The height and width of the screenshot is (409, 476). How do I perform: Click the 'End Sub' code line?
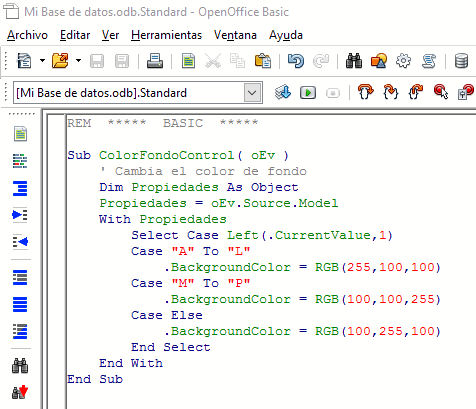(95, 379)
